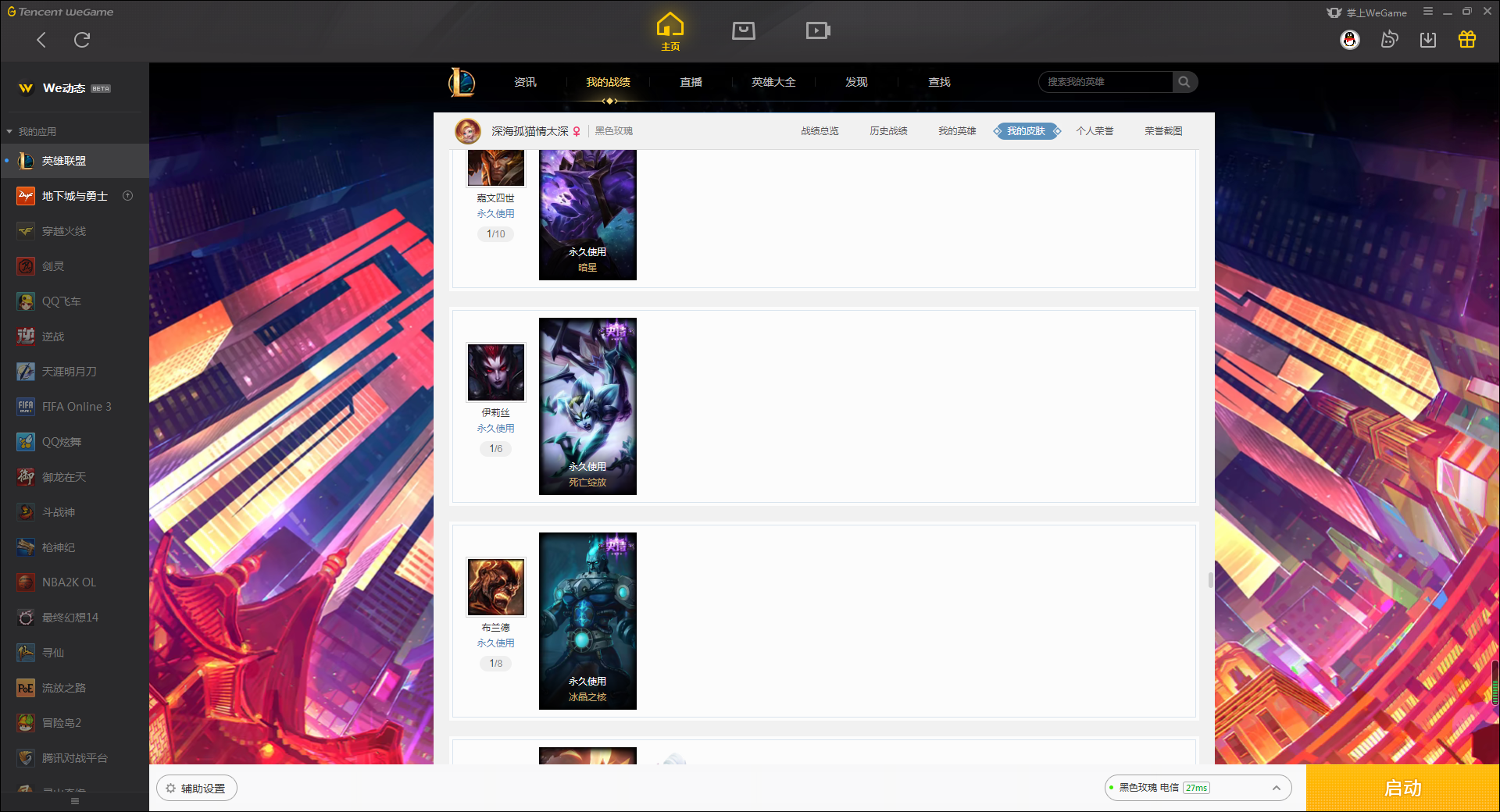The height and width of the screenshot is (812, 1500).
Task: Open the 冰晶之核 skin card
Action: 587,621
